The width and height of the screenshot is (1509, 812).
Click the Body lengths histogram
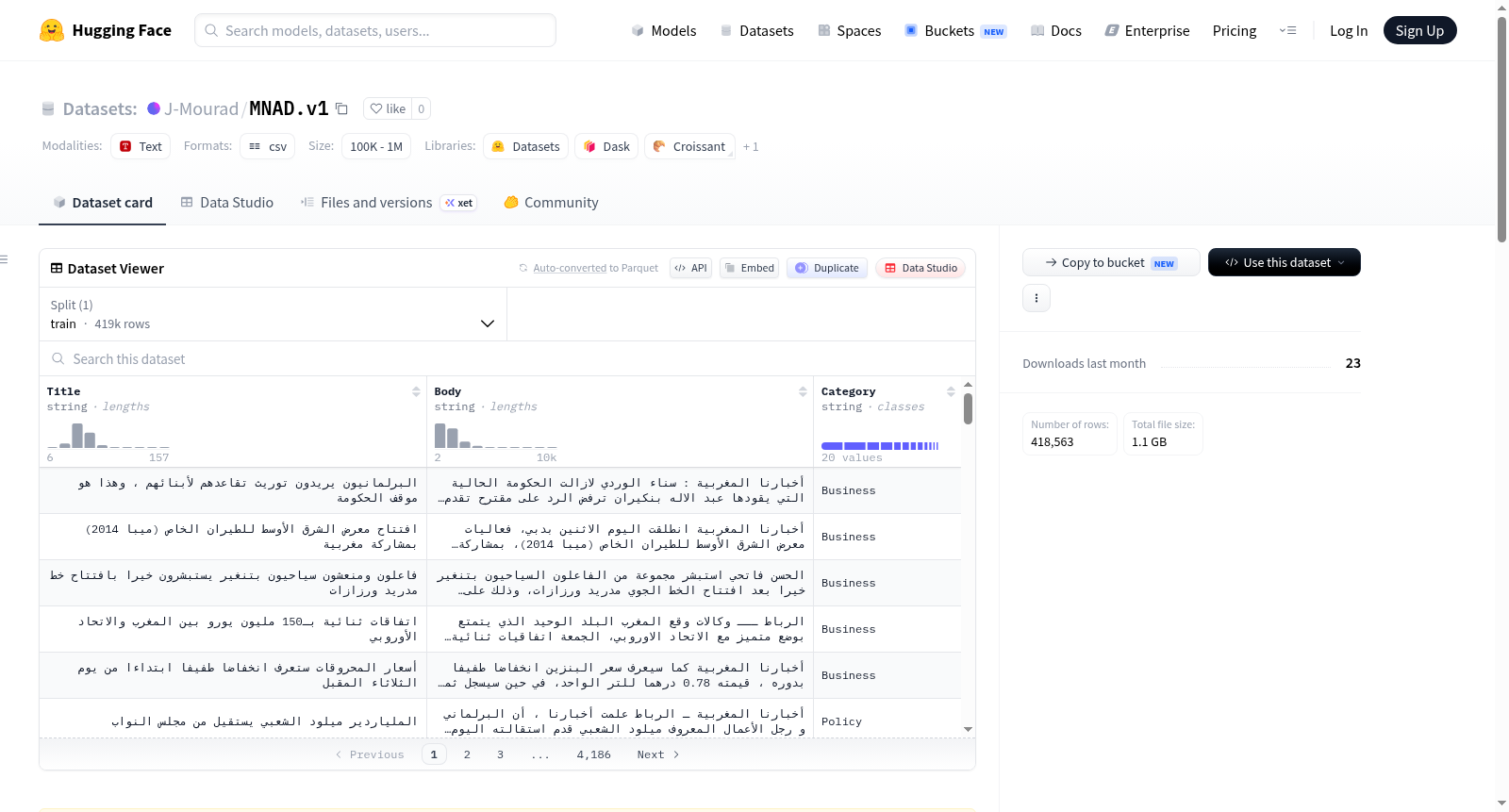click(x=495, y=435)
